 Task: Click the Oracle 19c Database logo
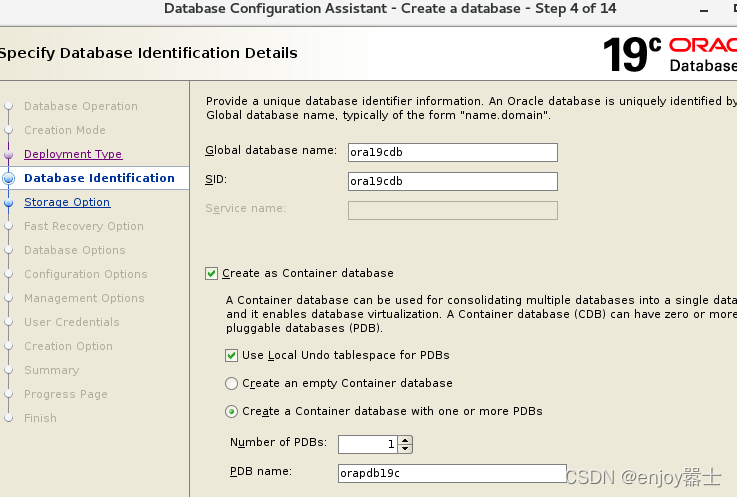670,54
